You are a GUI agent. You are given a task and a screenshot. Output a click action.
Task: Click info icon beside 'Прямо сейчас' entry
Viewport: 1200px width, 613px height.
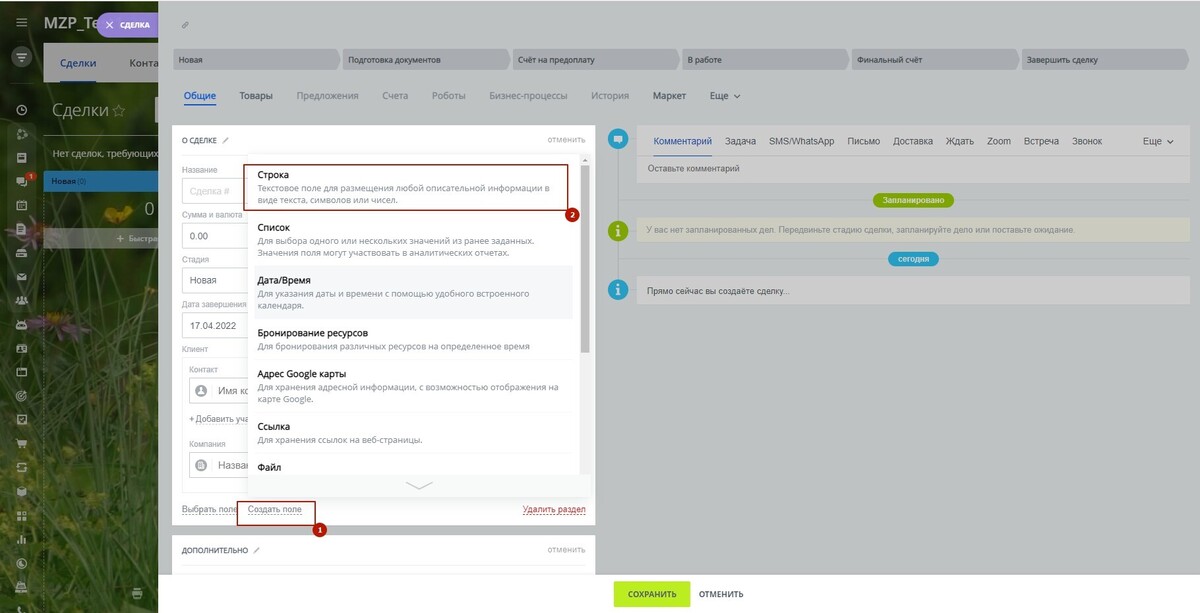pos(618,290)
